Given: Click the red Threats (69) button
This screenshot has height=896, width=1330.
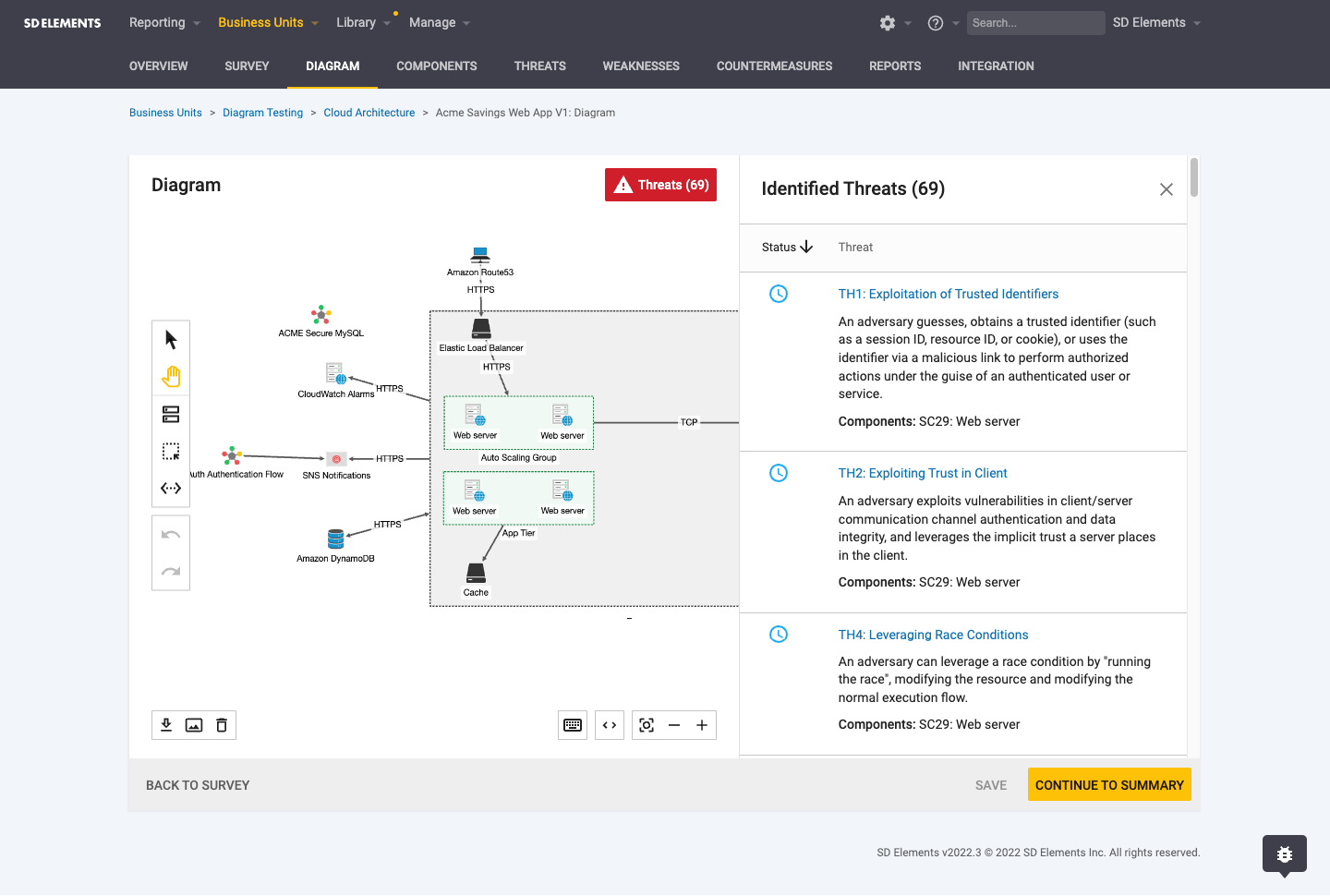Looking at the screenshot, I should click(660, 185).
